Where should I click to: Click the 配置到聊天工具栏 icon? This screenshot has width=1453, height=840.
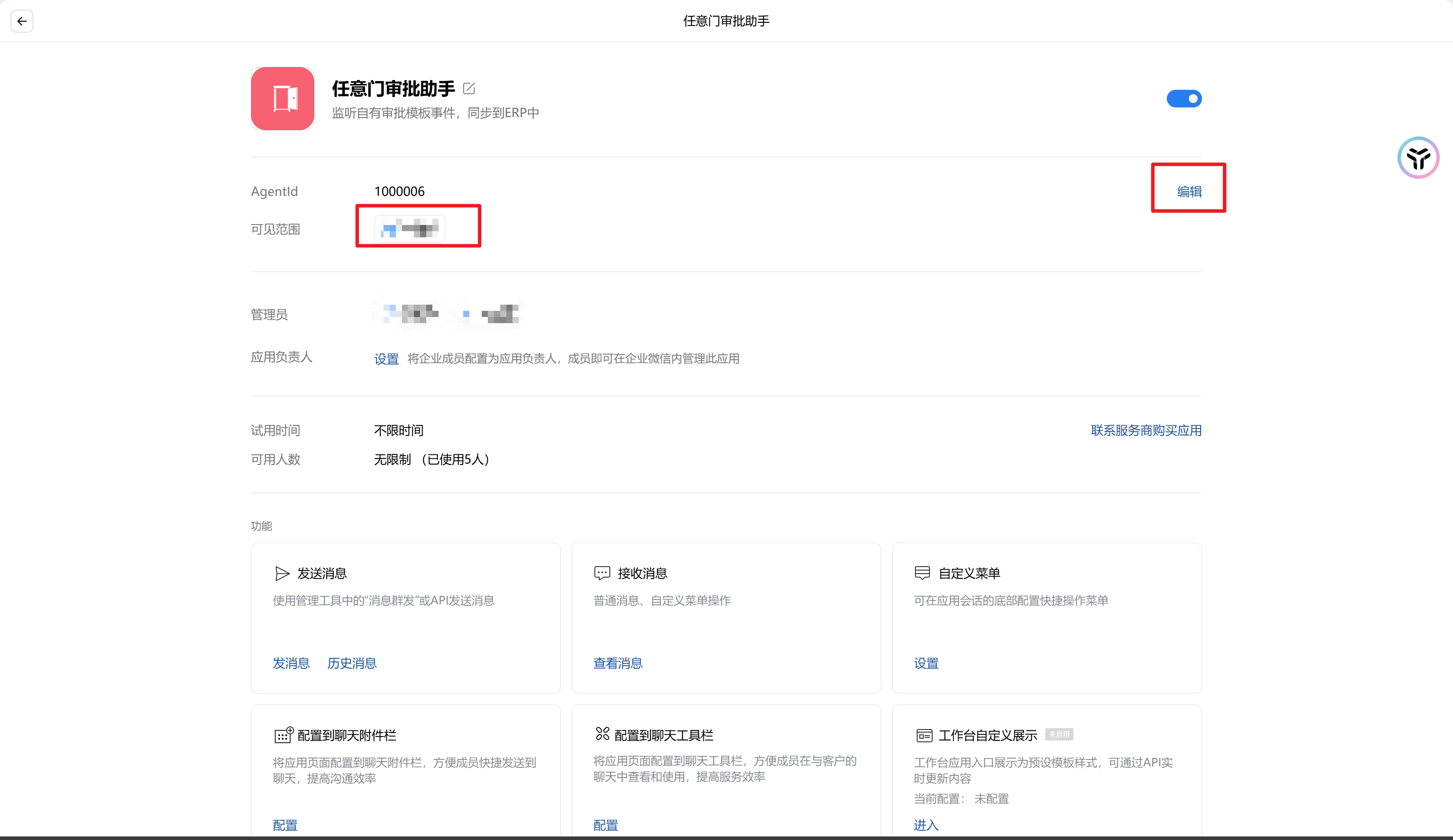(602, 734)
